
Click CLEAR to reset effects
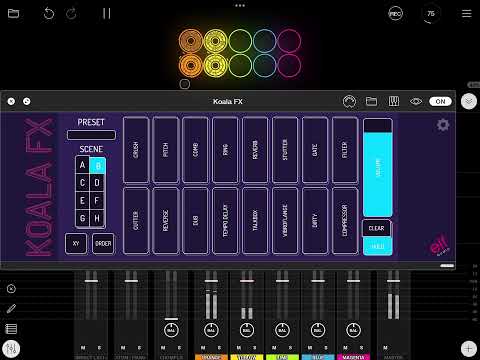tap(377, 228)
